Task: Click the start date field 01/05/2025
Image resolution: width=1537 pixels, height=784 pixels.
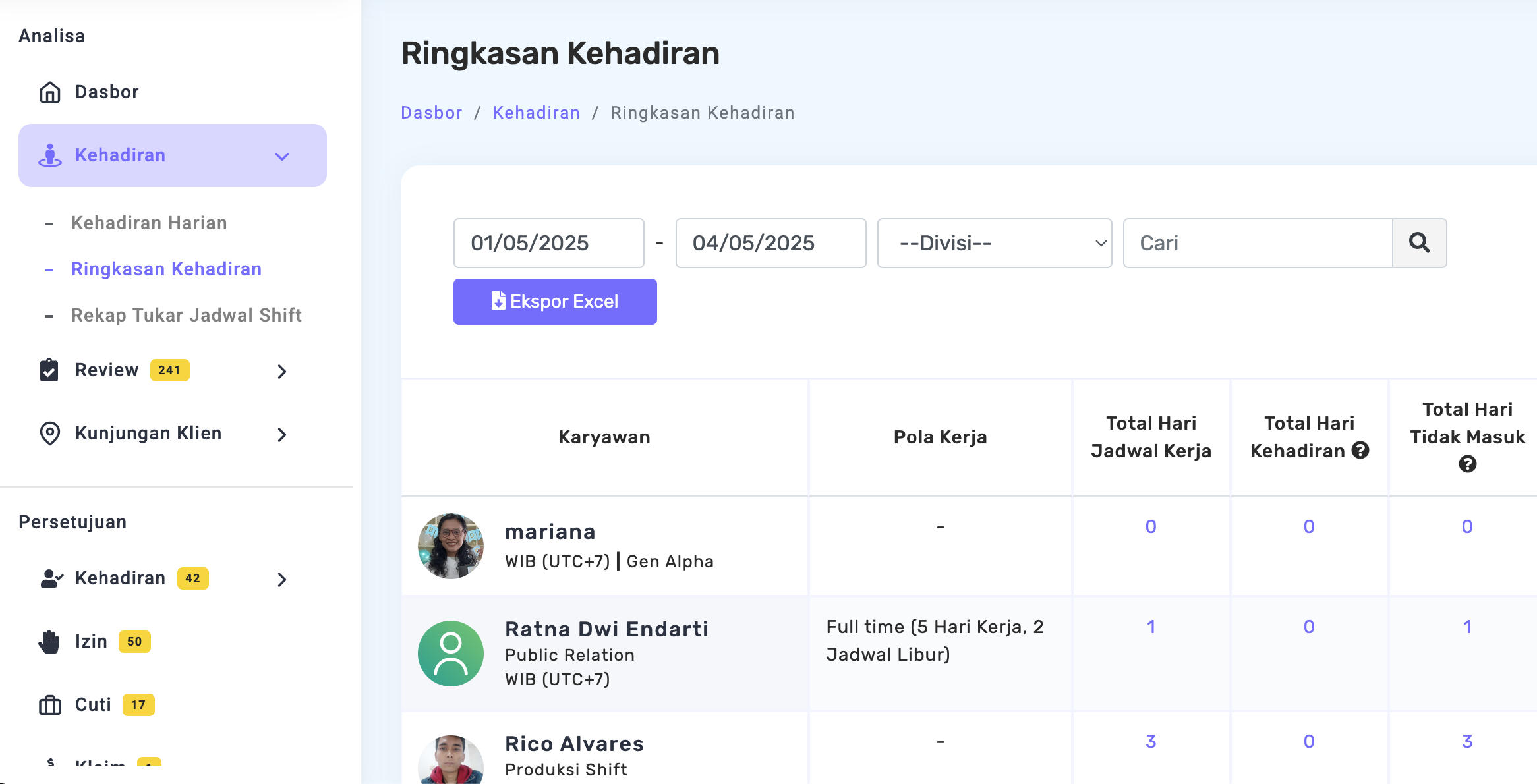Action: click(x=549, y=243)
